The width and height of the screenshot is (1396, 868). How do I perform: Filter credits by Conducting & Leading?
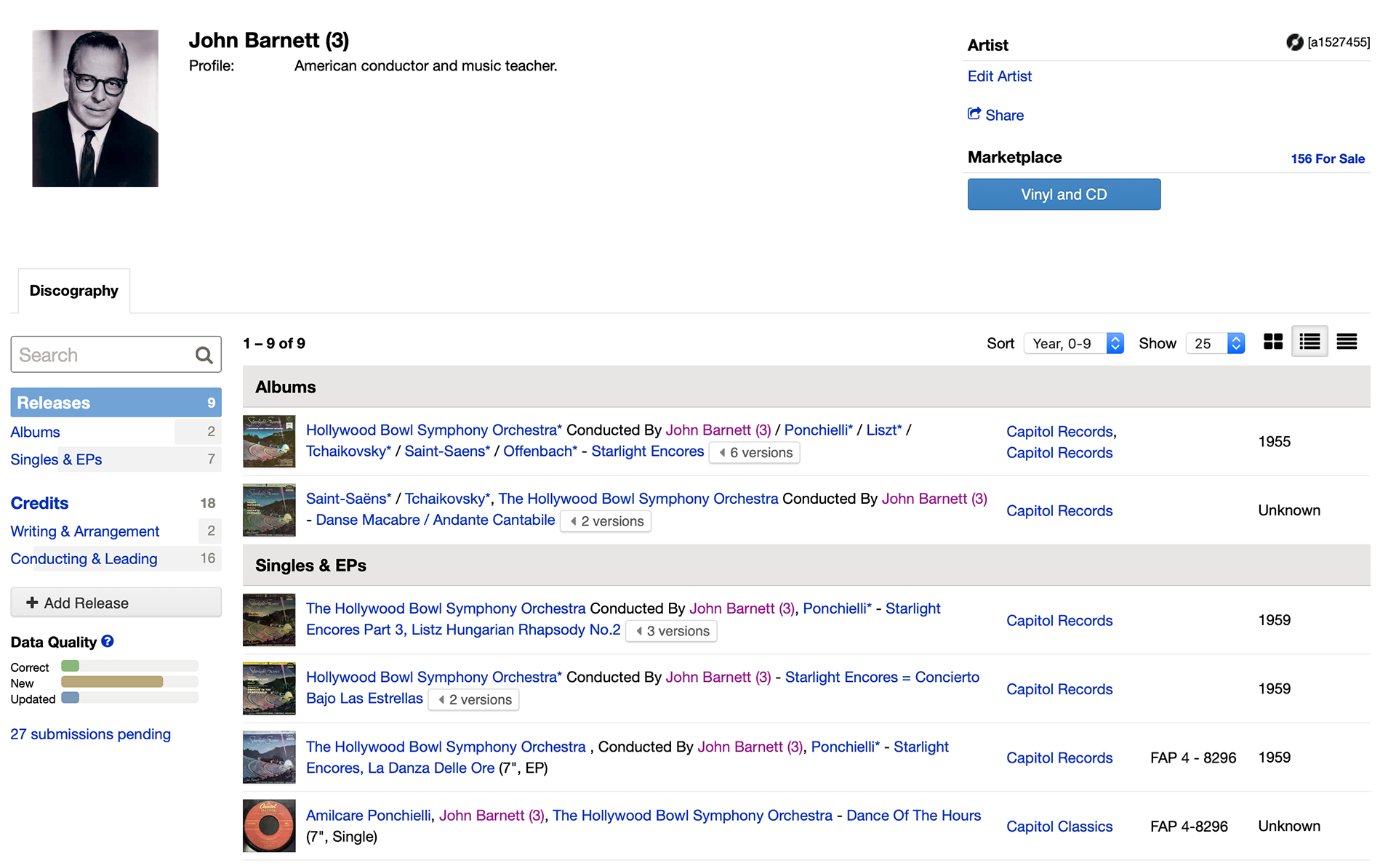84,559
